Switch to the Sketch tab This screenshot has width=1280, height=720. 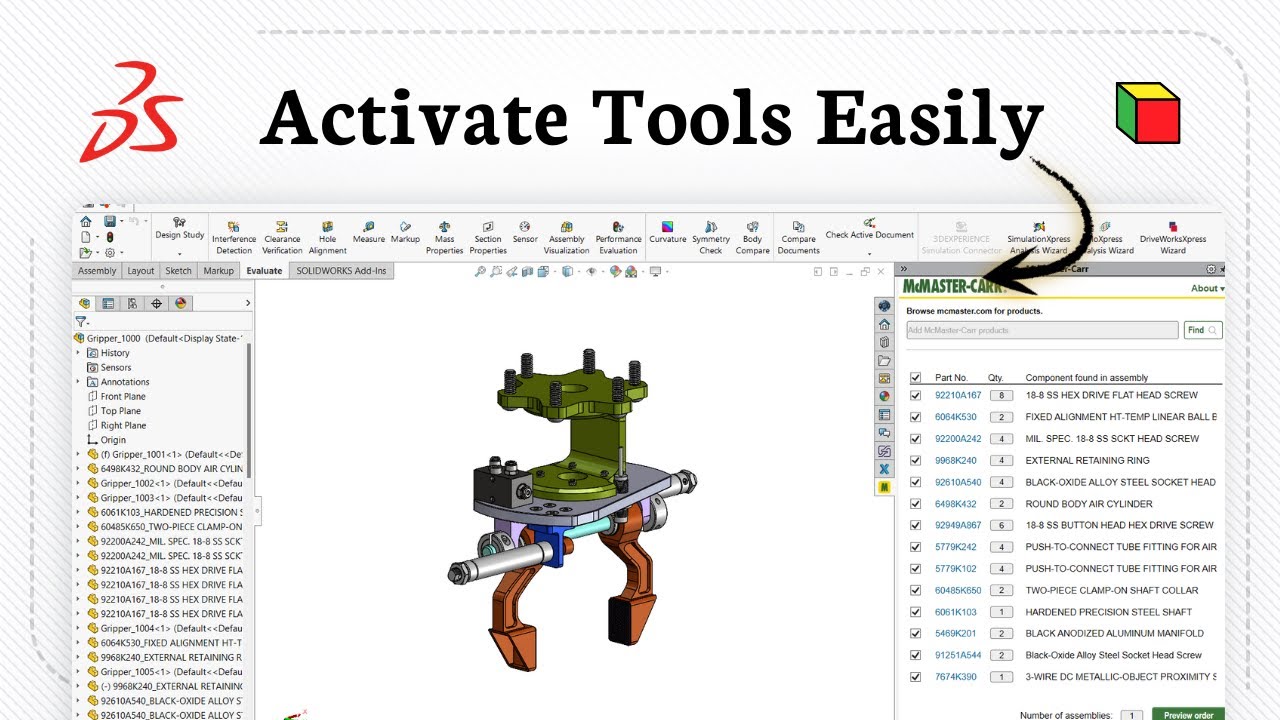pos(178,271)
